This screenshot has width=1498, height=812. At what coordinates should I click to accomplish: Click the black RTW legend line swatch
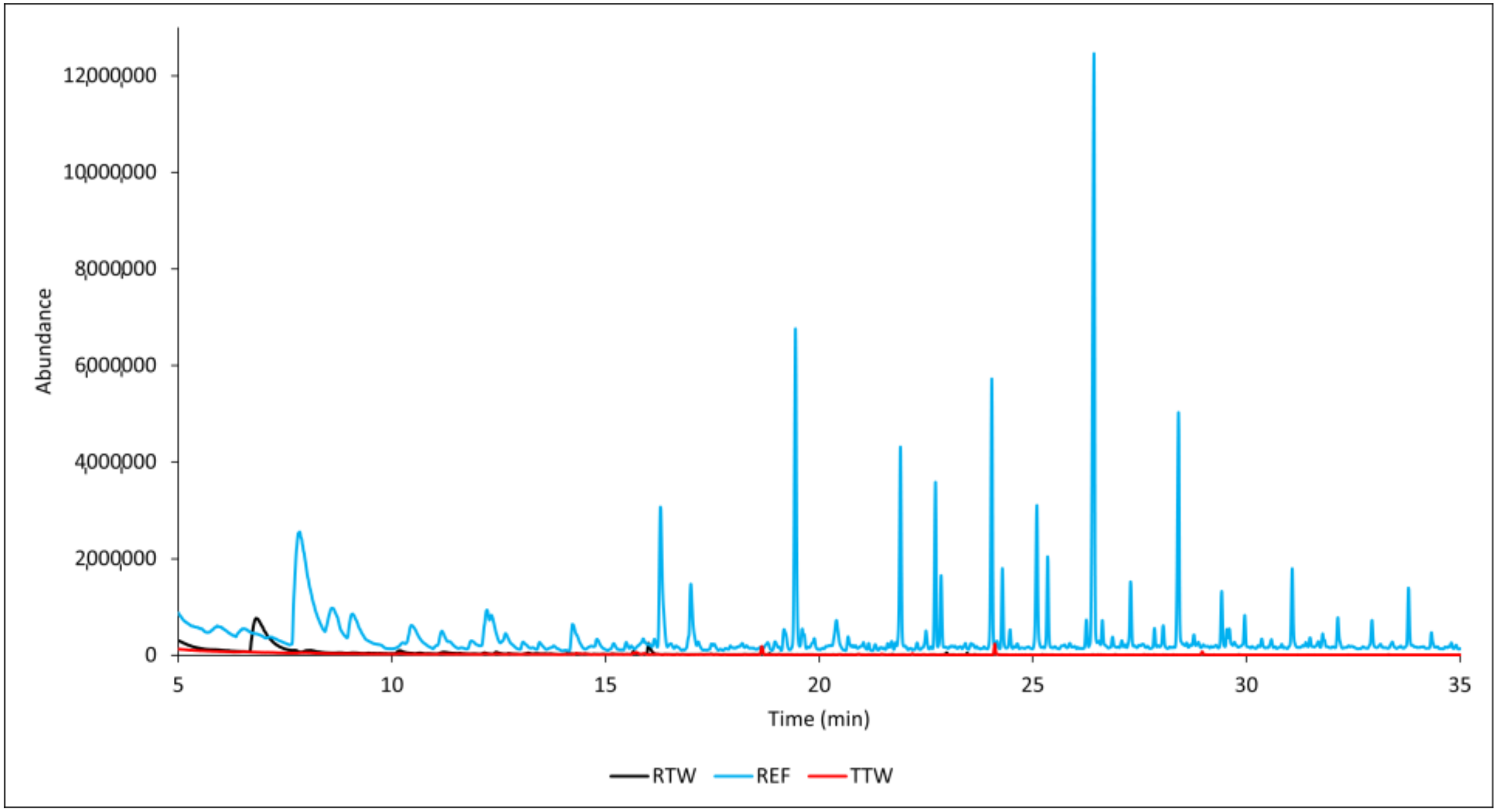[x=629, y=776]
